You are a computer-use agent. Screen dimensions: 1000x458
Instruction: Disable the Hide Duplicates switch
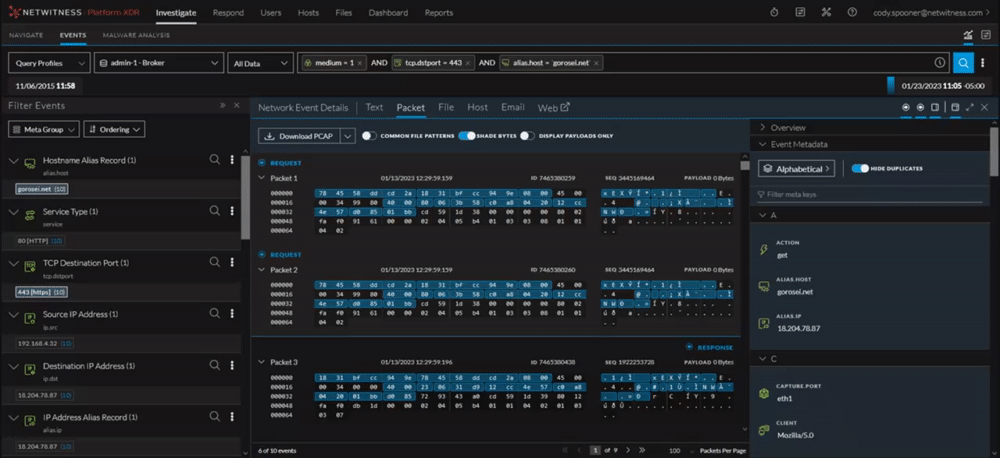[x=859, y=169]
